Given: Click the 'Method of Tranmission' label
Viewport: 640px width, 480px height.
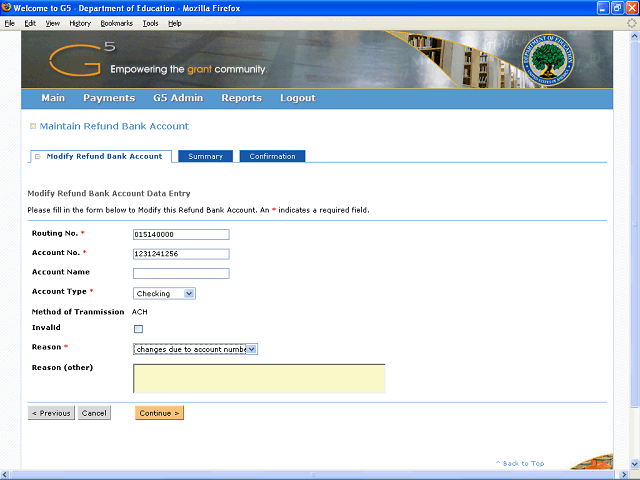Looking at the screenshot, I should [78, 312].
